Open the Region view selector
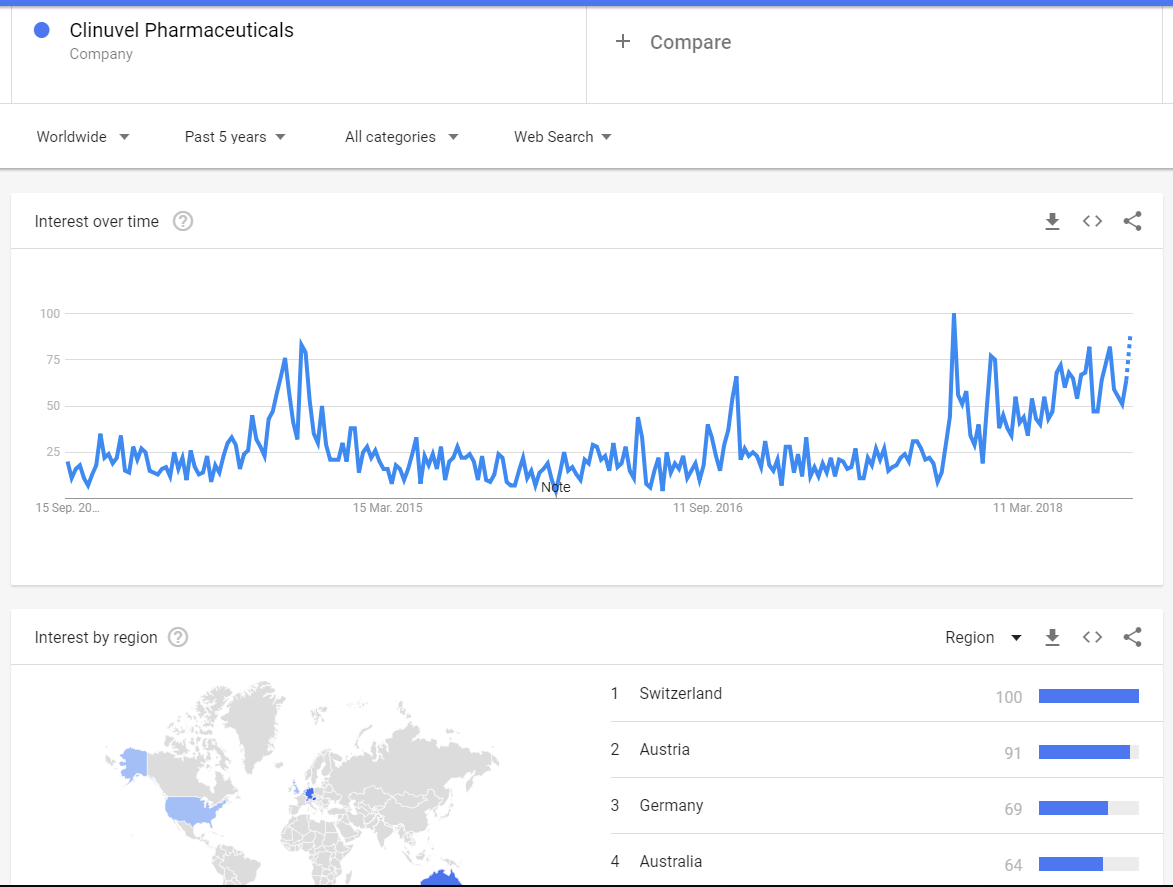Screen dimensions: 1173x887 tap(983, 638)
